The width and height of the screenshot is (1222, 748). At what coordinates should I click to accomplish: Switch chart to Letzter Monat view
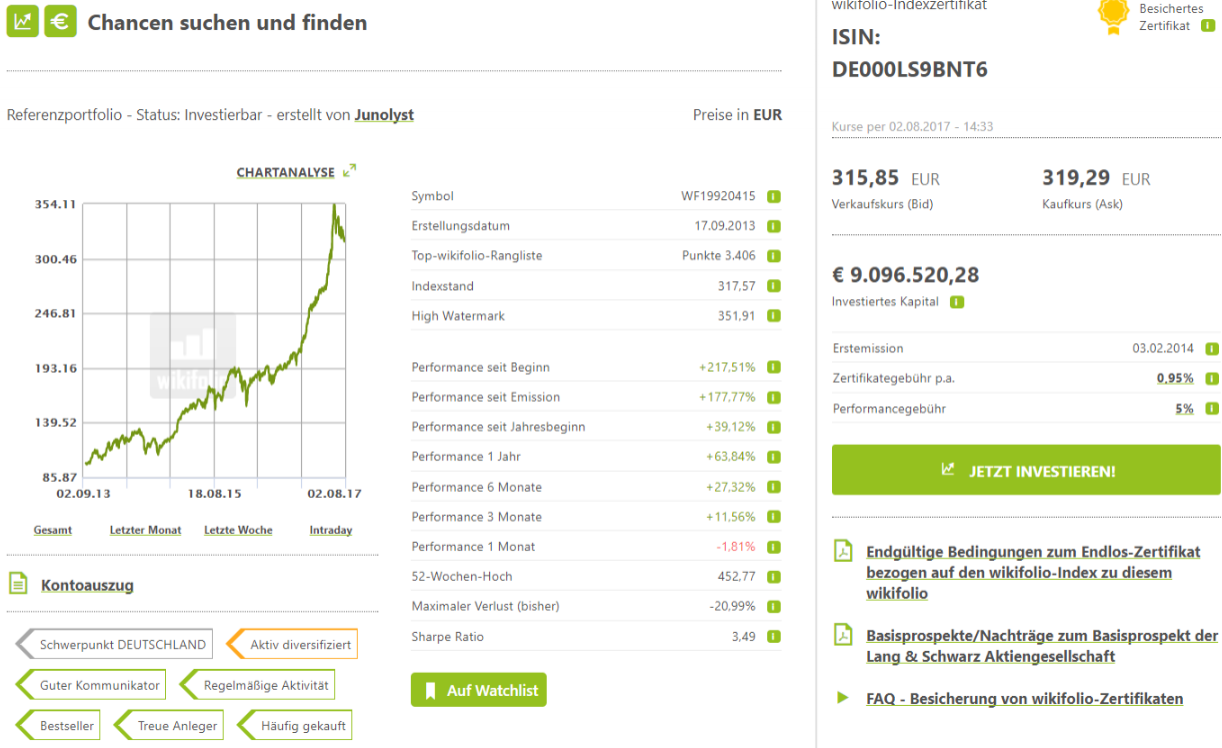point(145,530)
